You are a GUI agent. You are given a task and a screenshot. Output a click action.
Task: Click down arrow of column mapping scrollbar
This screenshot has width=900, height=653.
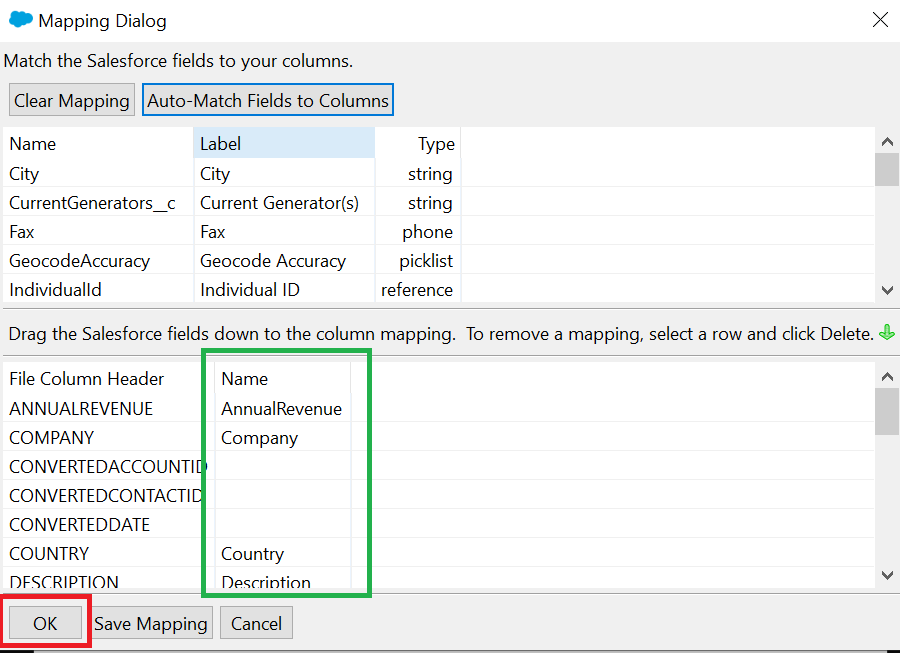coord(887,575)
